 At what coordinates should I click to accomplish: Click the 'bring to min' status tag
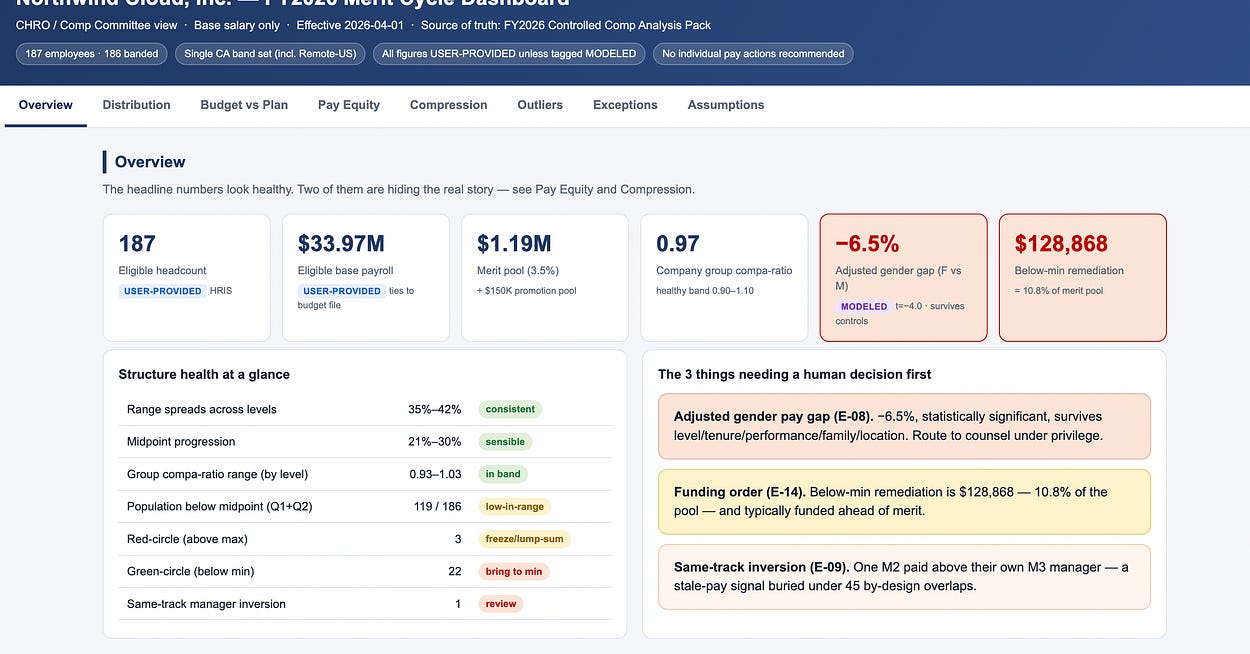[x=513, y=571]
